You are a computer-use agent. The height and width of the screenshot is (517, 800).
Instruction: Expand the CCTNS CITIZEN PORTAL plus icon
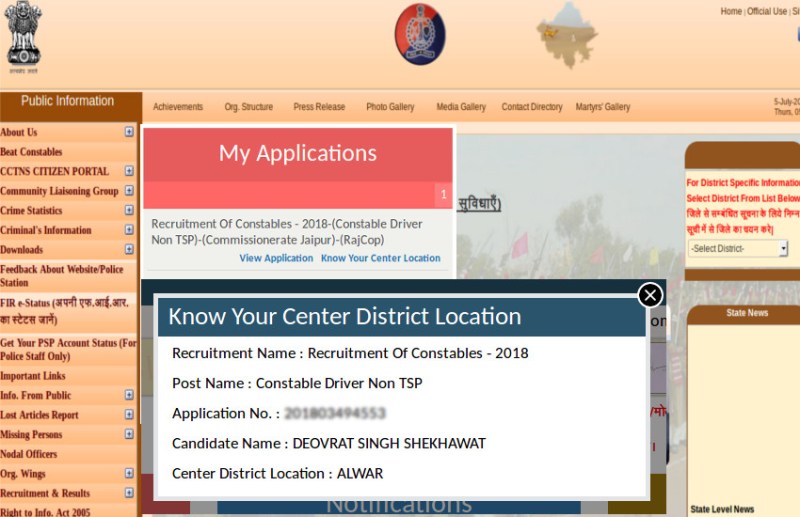(129, 171)
